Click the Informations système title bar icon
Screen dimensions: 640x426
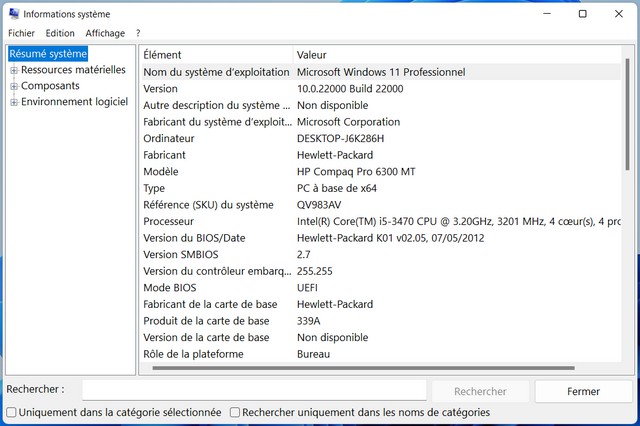[x=14, y=14]
